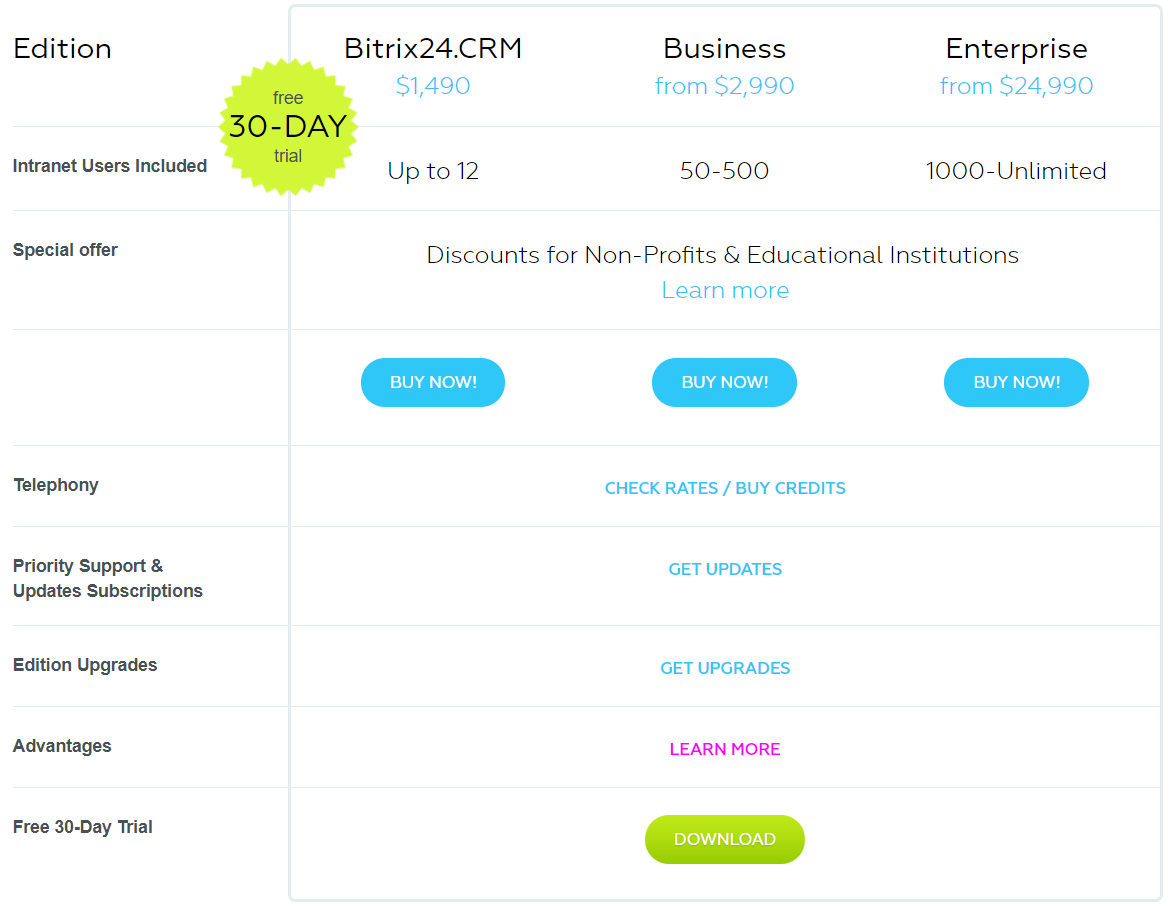The height and width of the screenshot is (922, 1176).
Task: Click the Edition heading
Action: coord(62,48)
